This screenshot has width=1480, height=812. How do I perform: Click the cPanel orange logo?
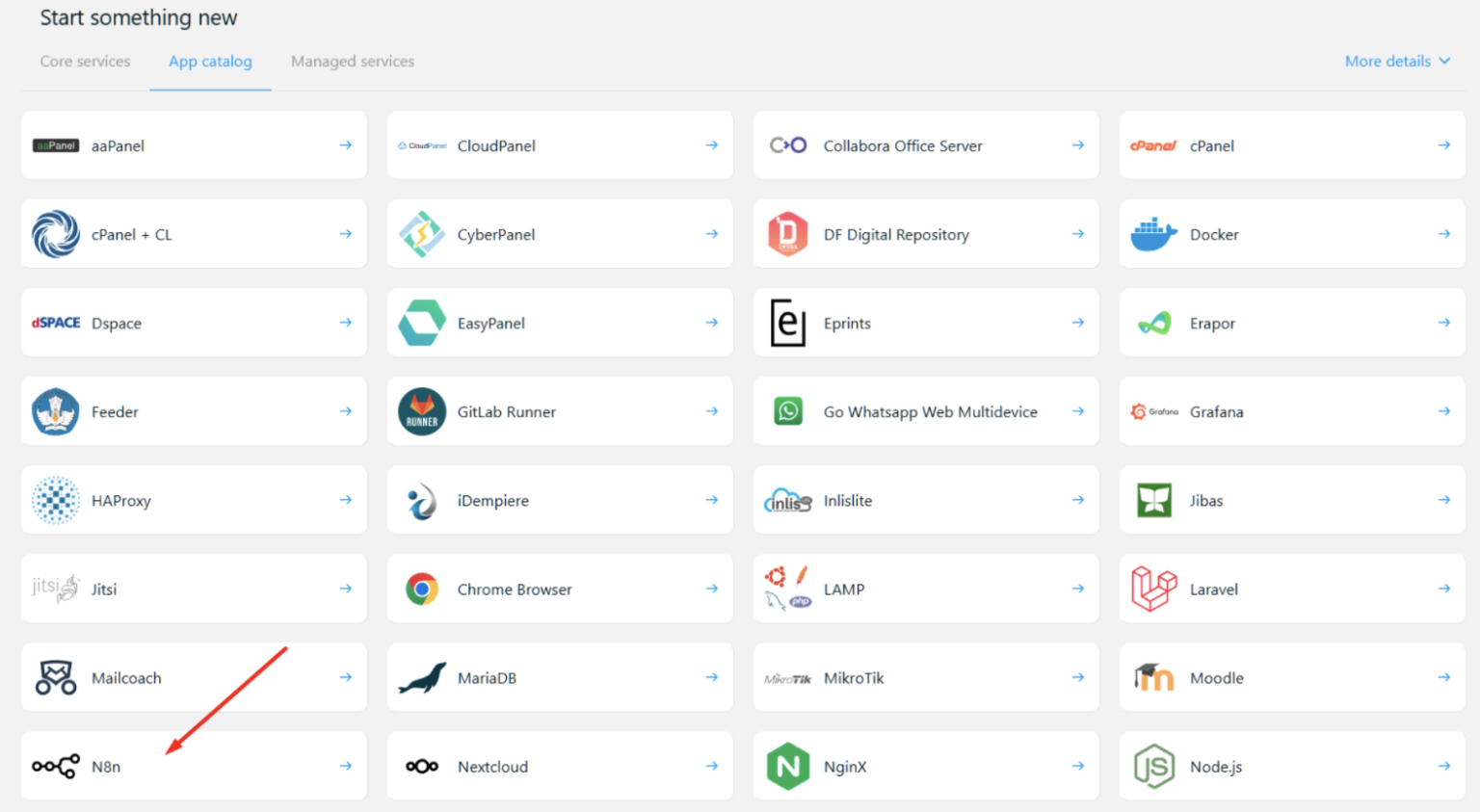(1154, 145)
